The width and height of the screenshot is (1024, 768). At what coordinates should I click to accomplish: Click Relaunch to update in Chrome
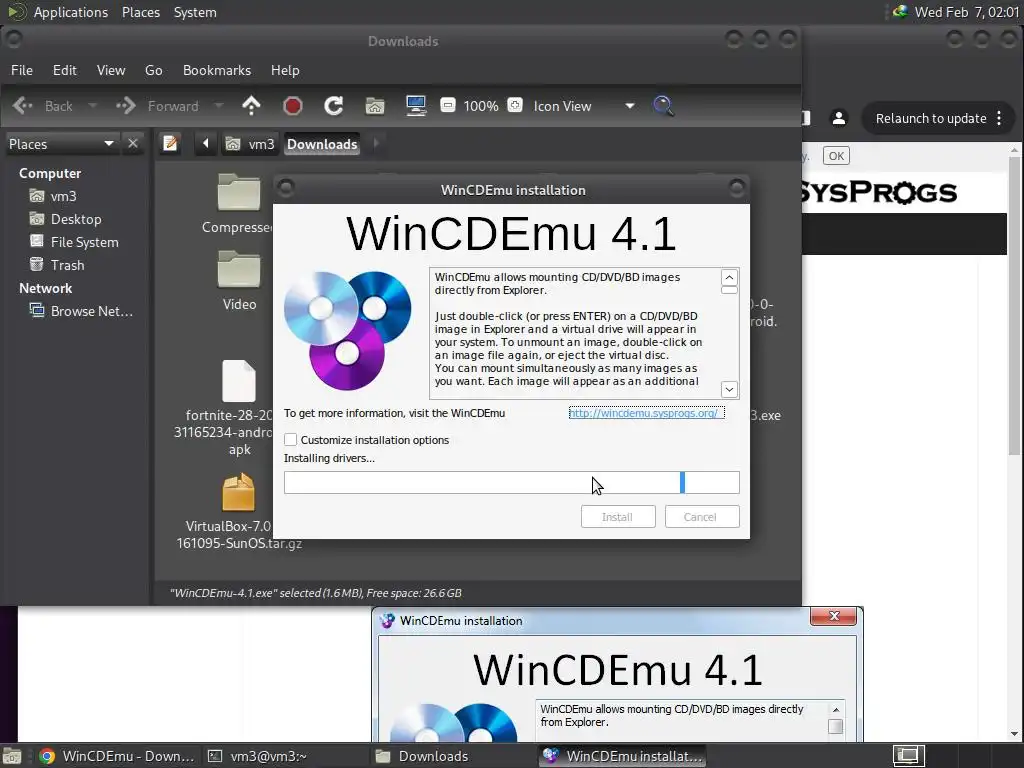tap(931, 118)
